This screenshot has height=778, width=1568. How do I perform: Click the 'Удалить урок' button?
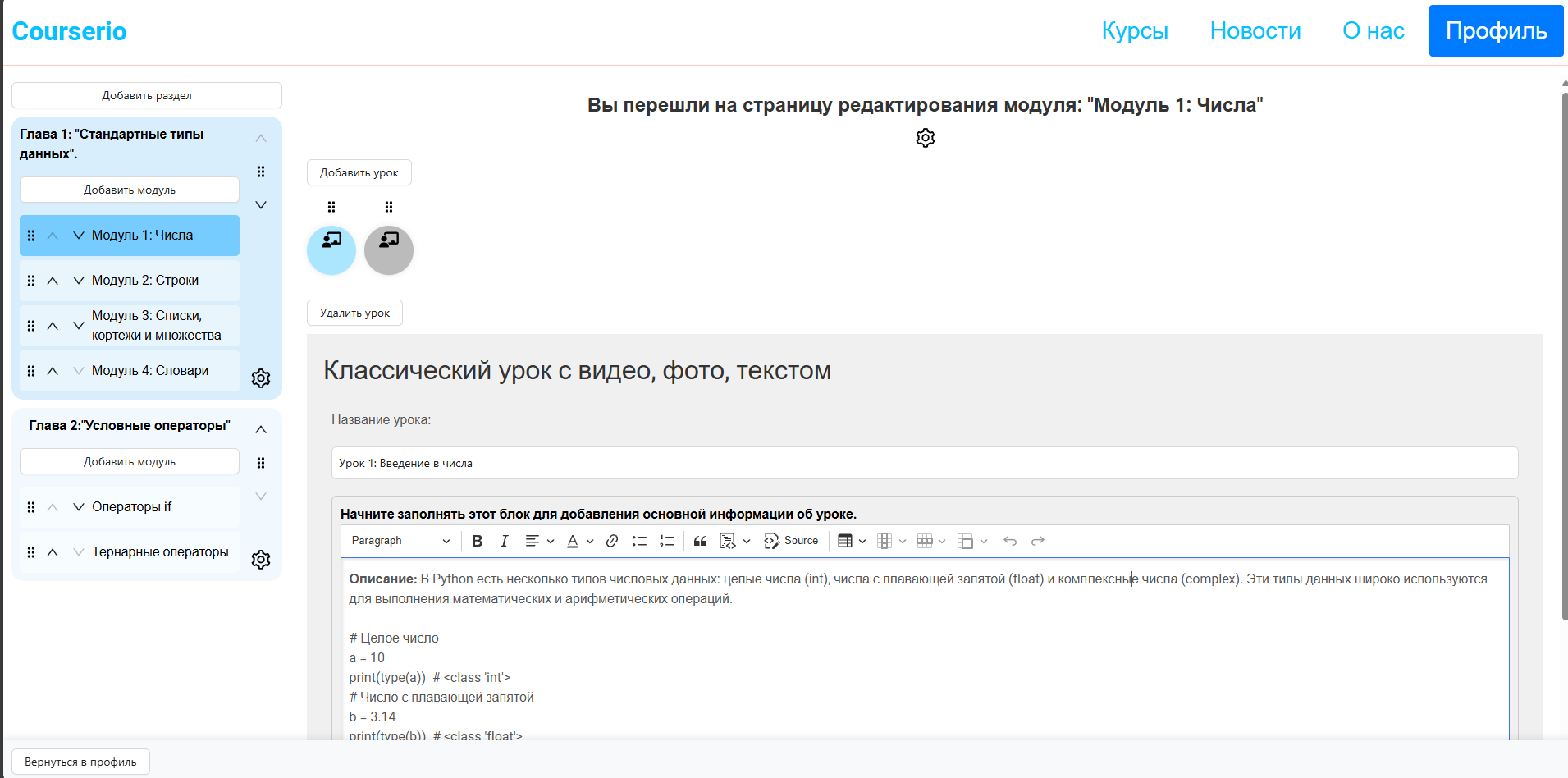(354, 313)
